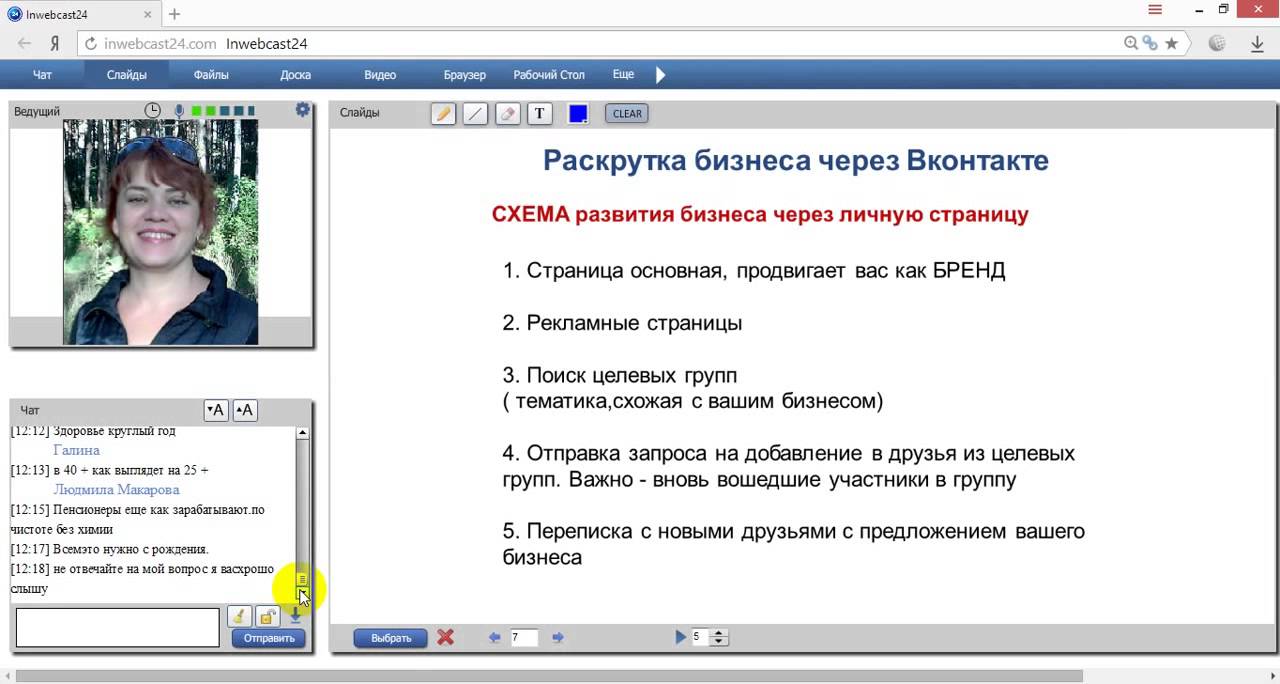This screenshot has width=1280, height=684.
Task: Open new browser tab plus button
Action: [x=174, y=14]
